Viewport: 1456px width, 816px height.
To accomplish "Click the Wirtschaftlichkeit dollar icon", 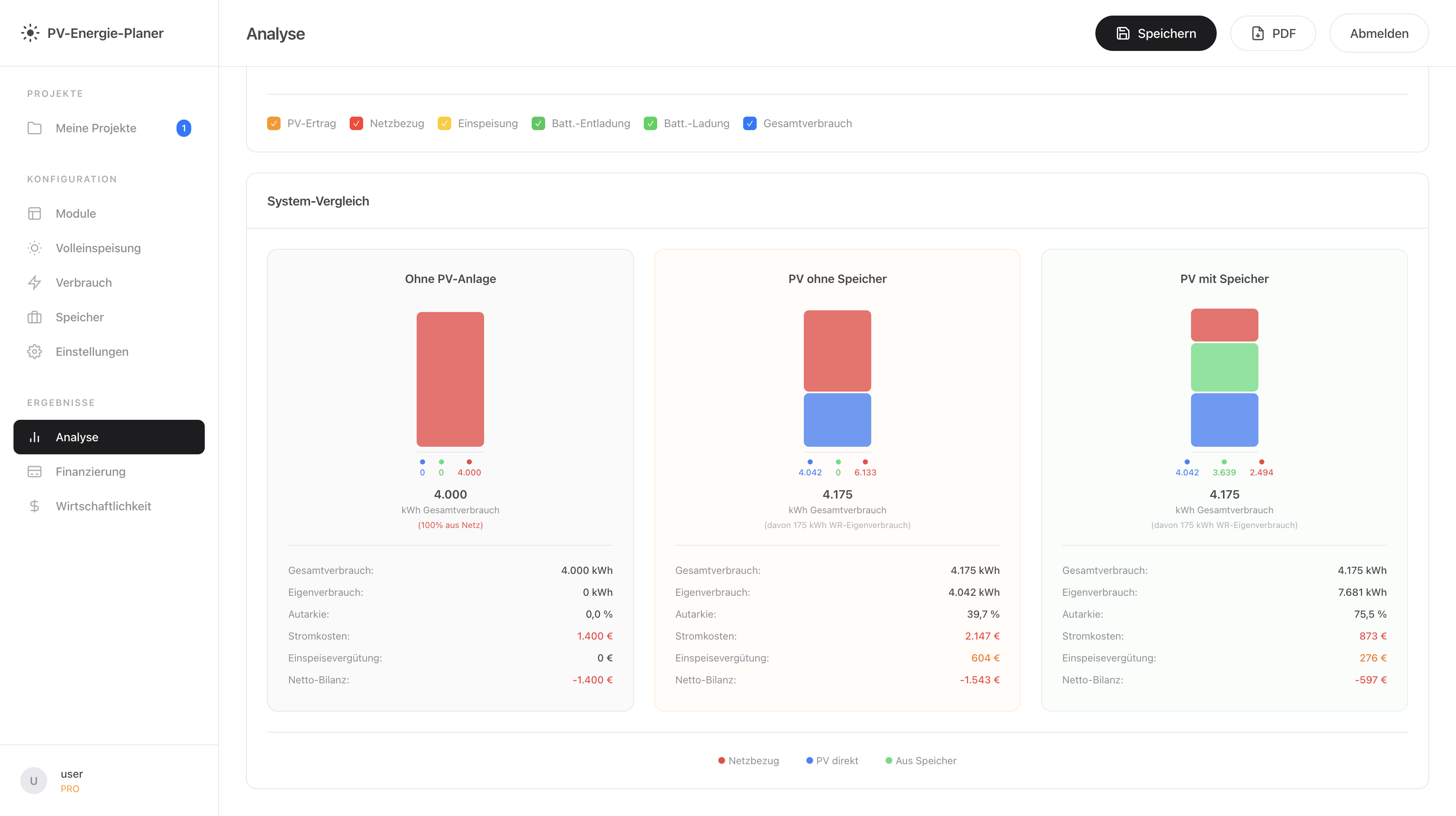I will click(35, 506).
